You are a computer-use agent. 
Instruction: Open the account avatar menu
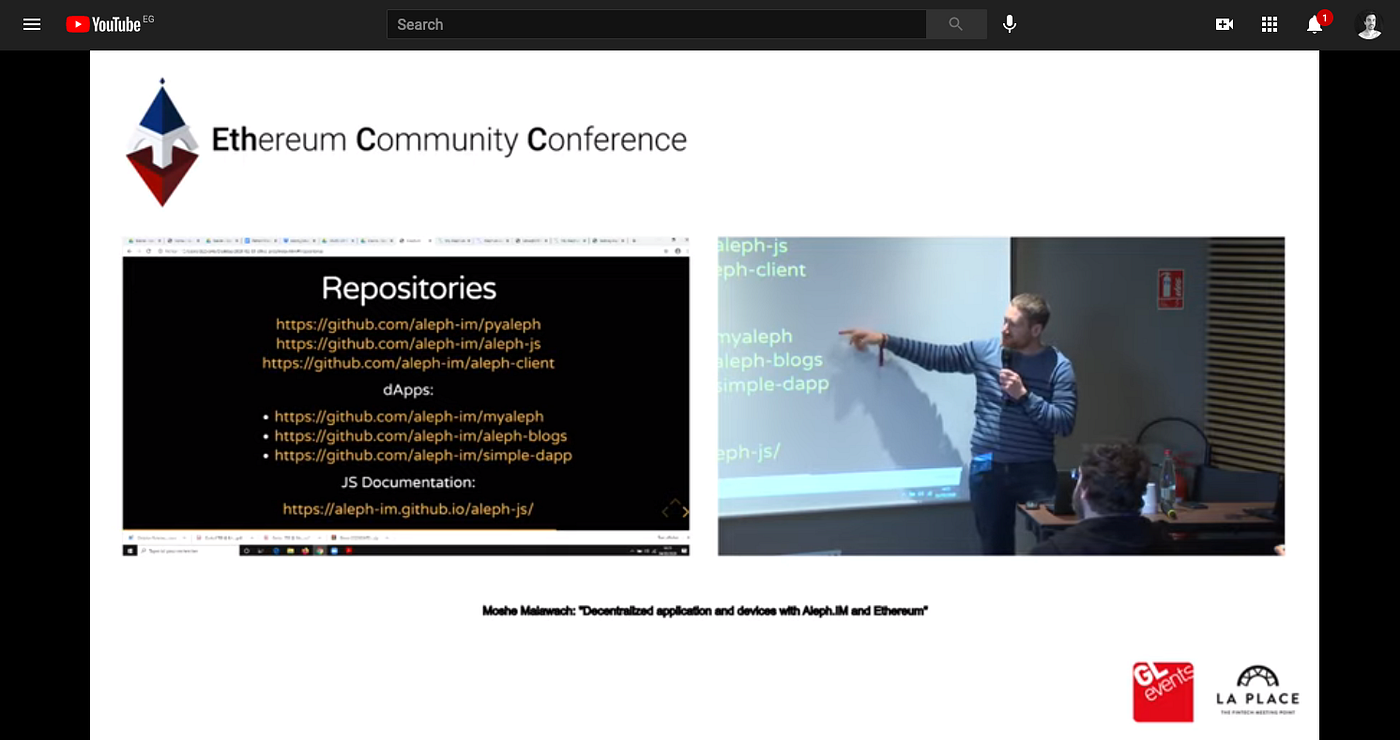point(1369,24)
